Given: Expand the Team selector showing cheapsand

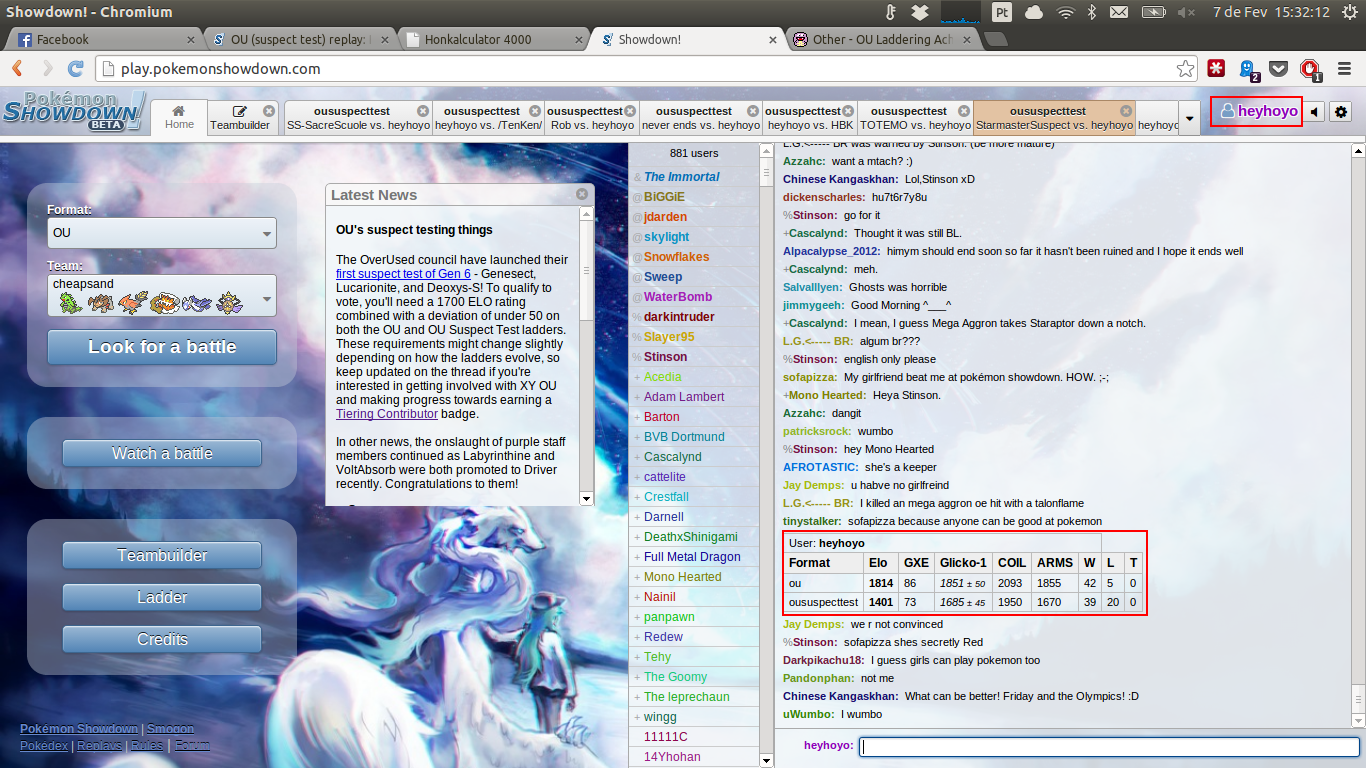Looking at the screenshot, I should [x=162, y=295].
